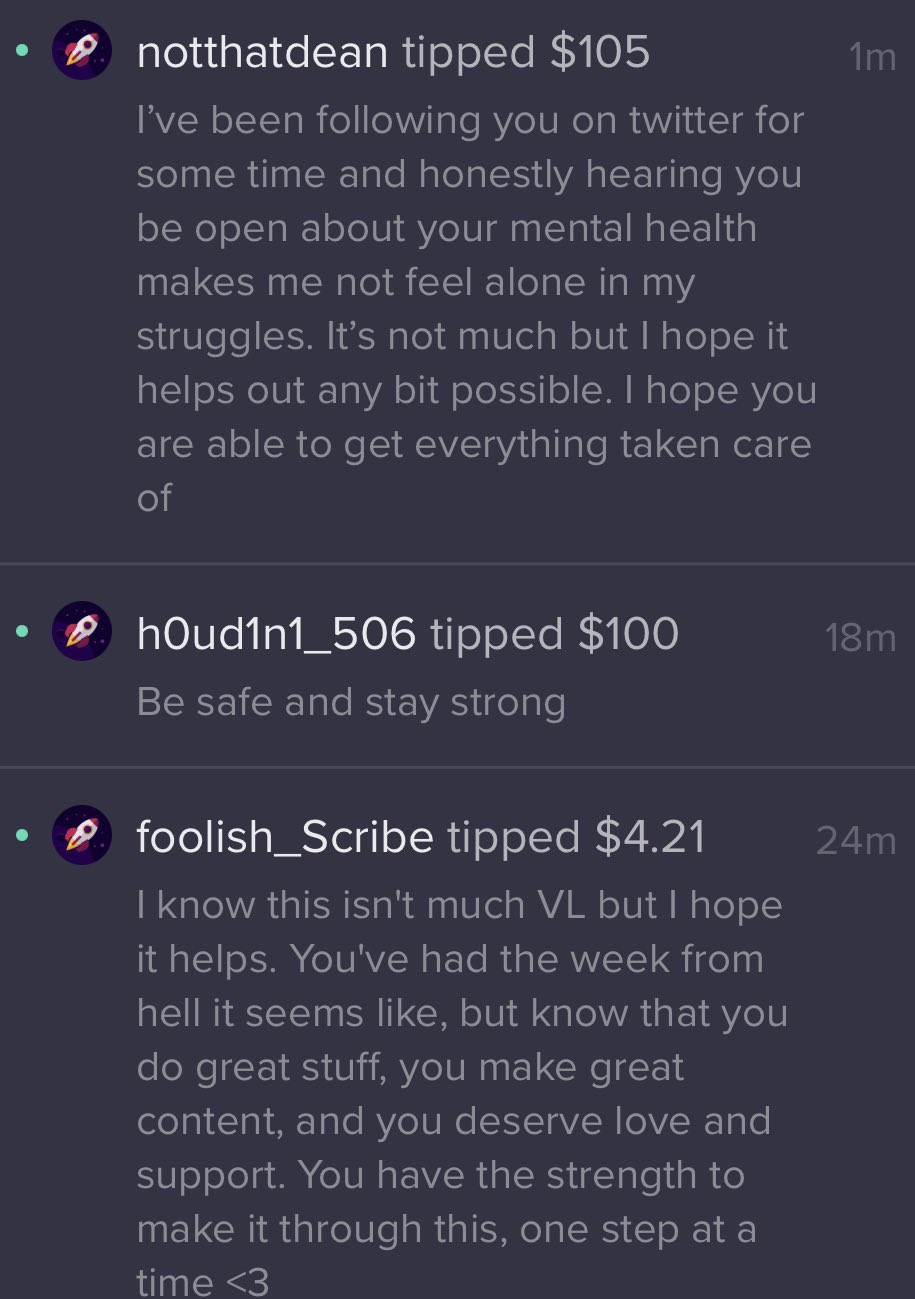Tap the 24m timestamp
Image resolution: width=915 pixels, height=1299 pixels.
coord(856,841)
